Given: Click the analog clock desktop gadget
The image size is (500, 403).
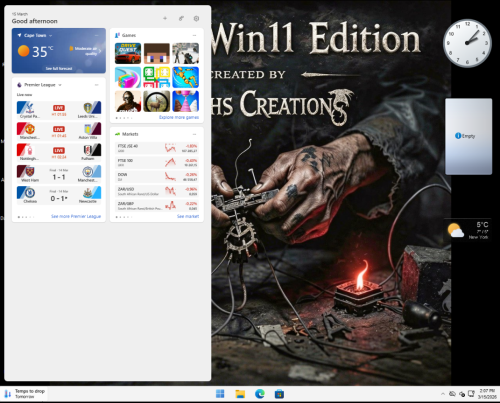Looking at the screenshot, I should (467, 43).
